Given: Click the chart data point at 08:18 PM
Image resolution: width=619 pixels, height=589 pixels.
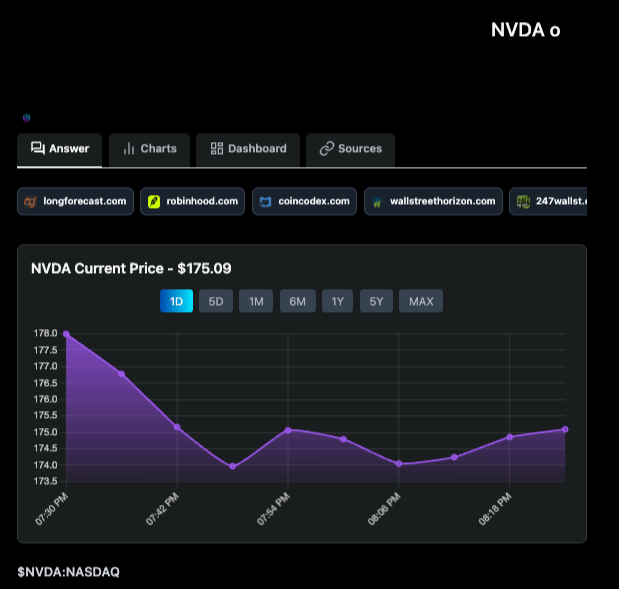Looking at the screenshot, I should pyautogui.click(x=510, y=437).
